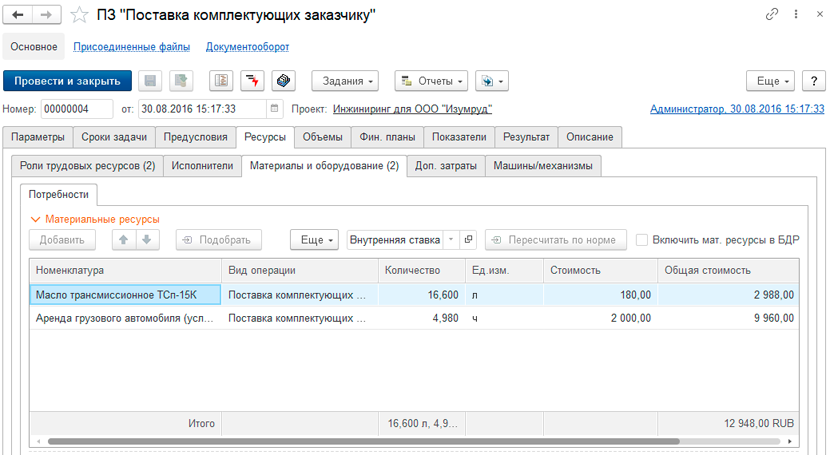Add to favorites with the star icon
The image size is (830, 455).
(x=79, y=15)
